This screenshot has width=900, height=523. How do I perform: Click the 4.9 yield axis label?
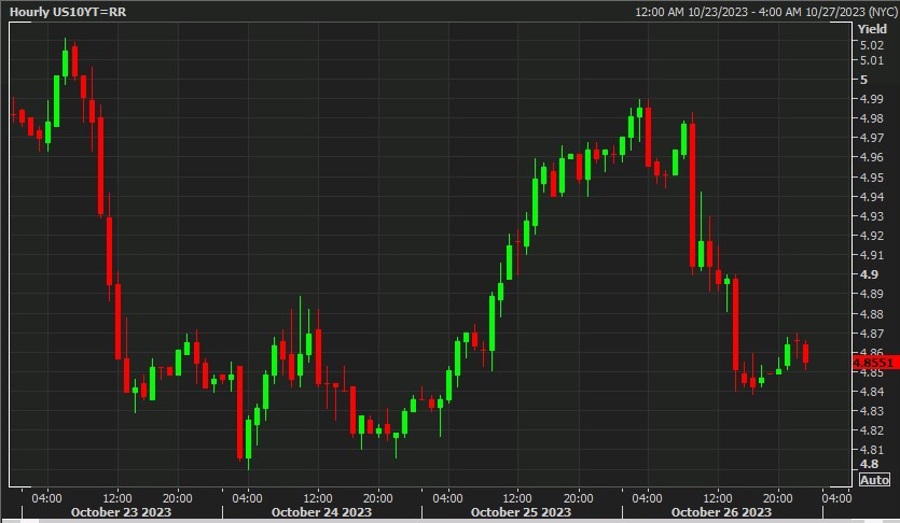pyautogui.click(x=868, y=274)
